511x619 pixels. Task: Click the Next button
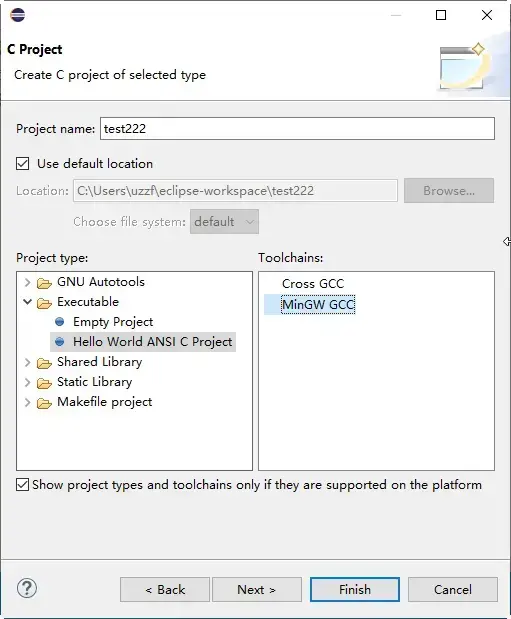point(257,589)
